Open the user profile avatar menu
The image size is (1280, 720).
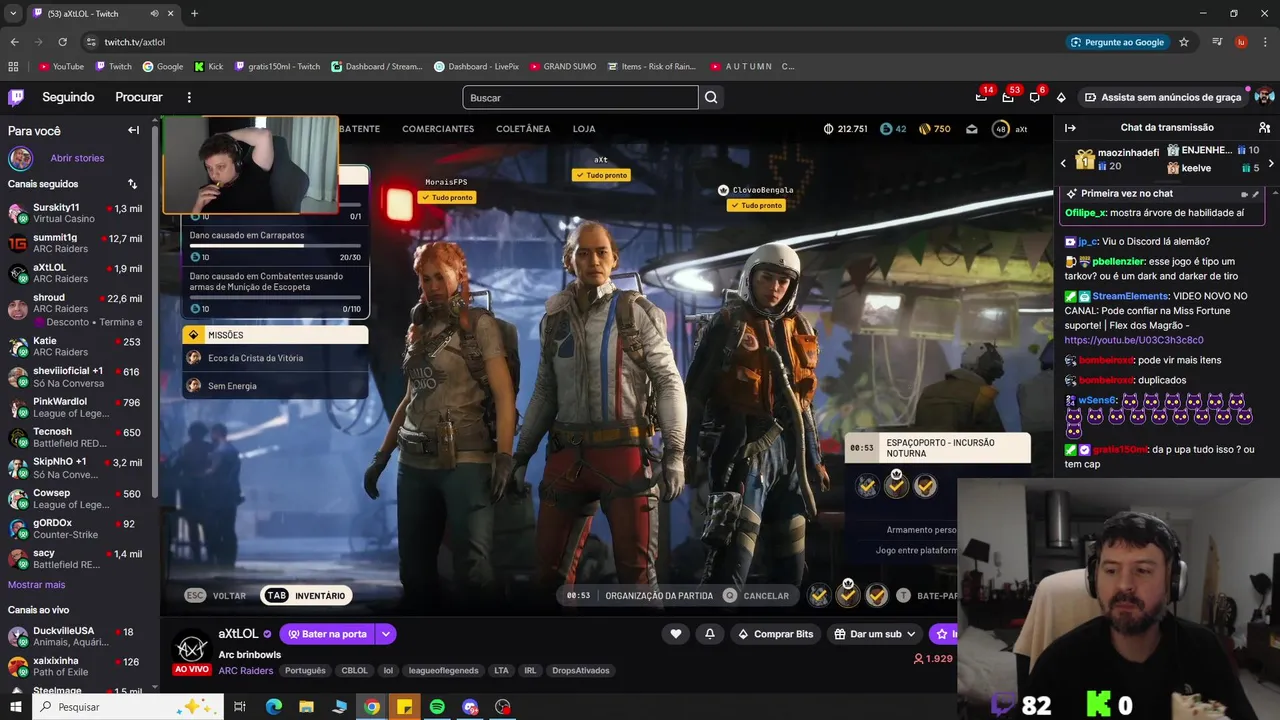[1264, 97]
